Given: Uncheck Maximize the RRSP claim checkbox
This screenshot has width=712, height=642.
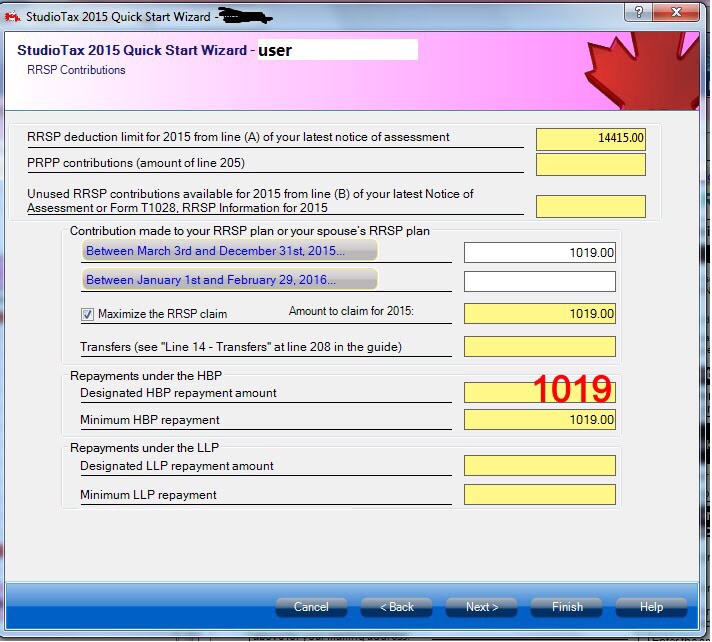Looking at the screenshot, I should click(87, 314).
